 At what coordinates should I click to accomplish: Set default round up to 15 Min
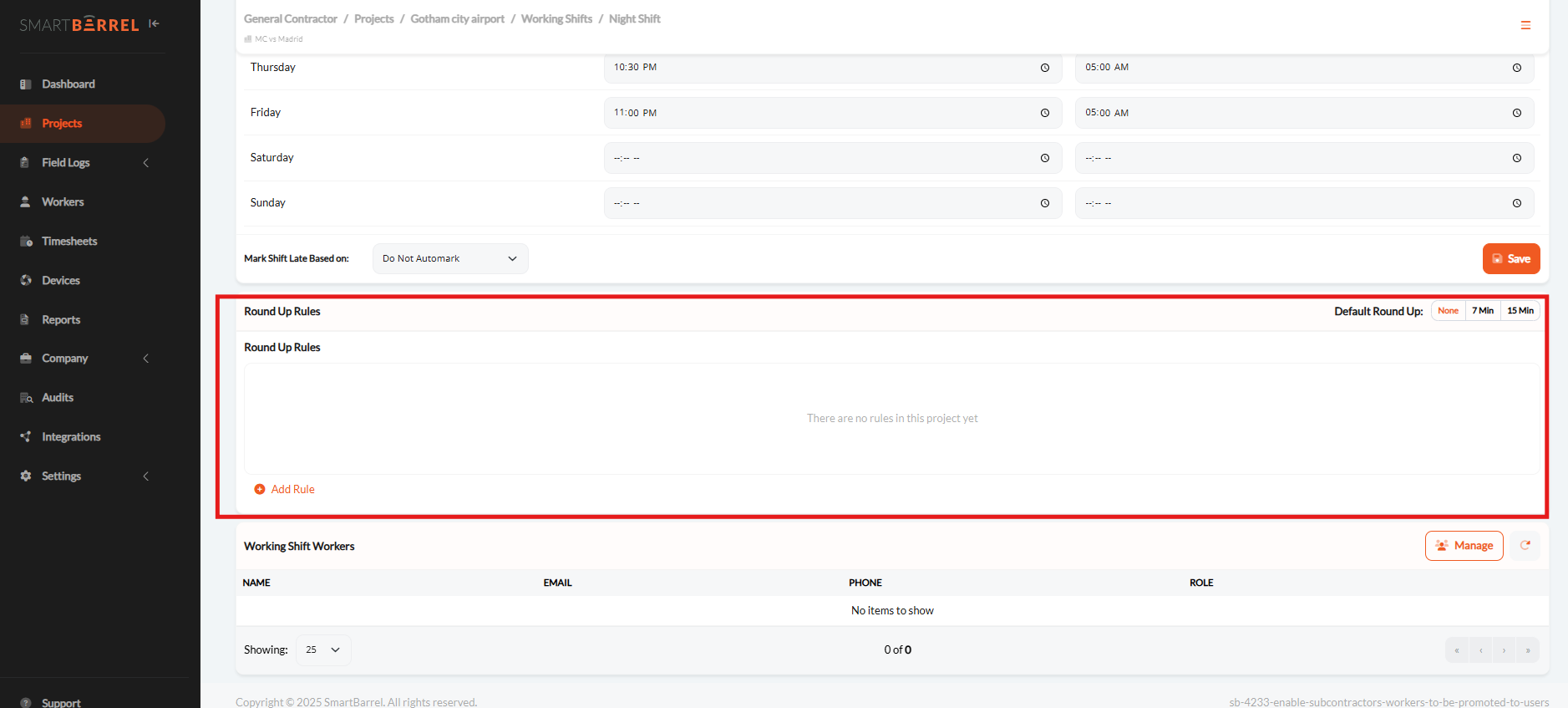coord(1520,311)
